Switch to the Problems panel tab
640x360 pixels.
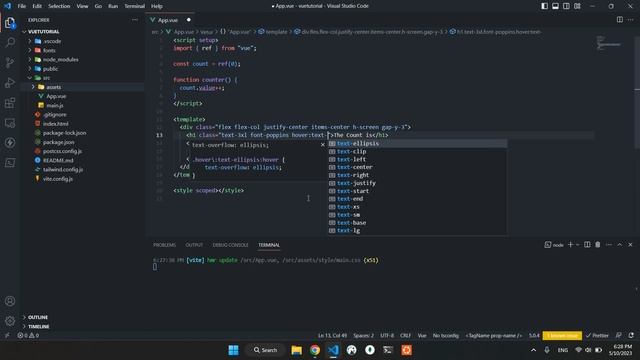pyautogui.click(x=164, y=245)
